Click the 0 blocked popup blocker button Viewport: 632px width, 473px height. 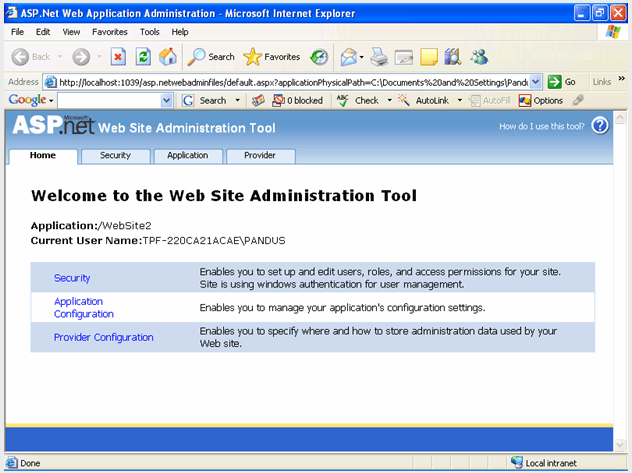297,100
